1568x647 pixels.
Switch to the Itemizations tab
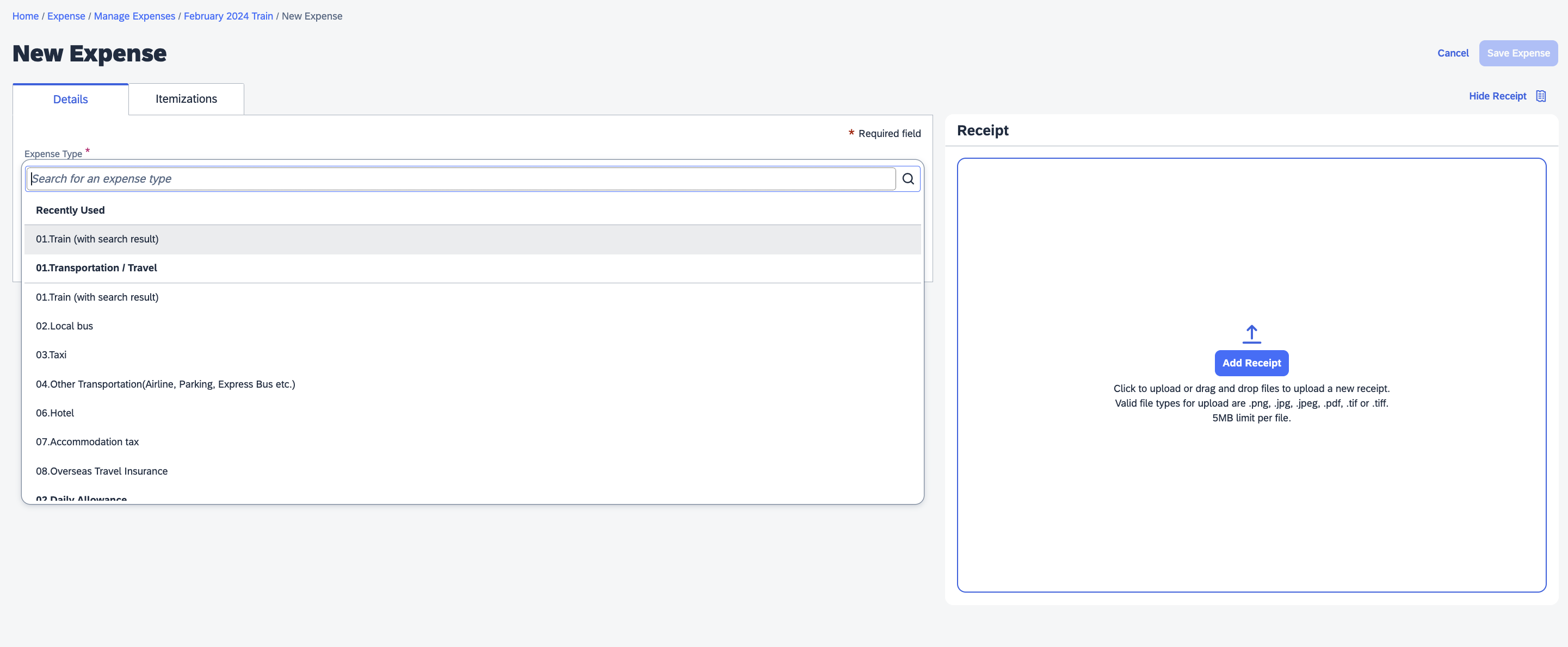point(186,99)
